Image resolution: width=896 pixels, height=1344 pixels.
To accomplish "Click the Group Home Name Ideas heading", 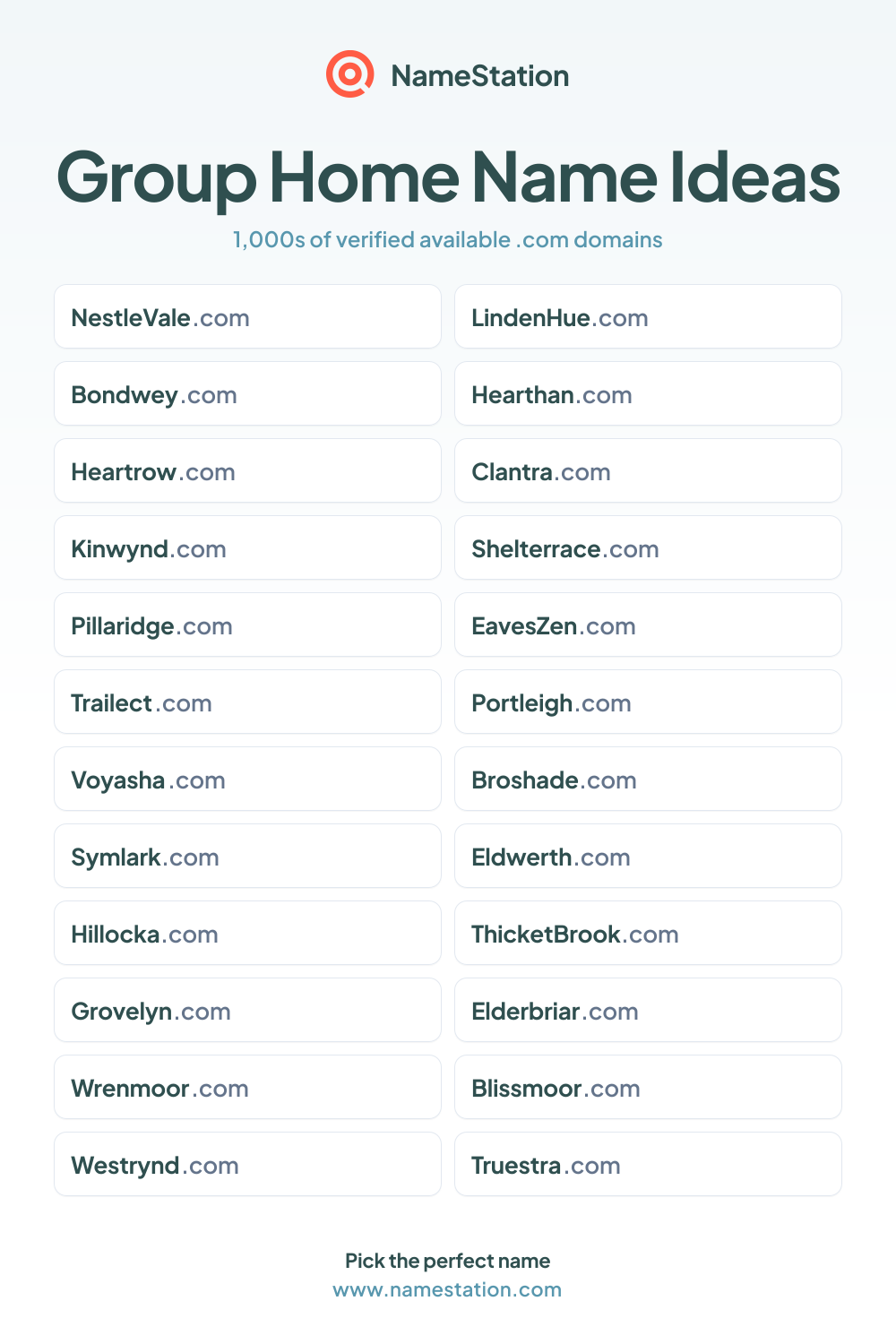I will click(x=448, y=177).
